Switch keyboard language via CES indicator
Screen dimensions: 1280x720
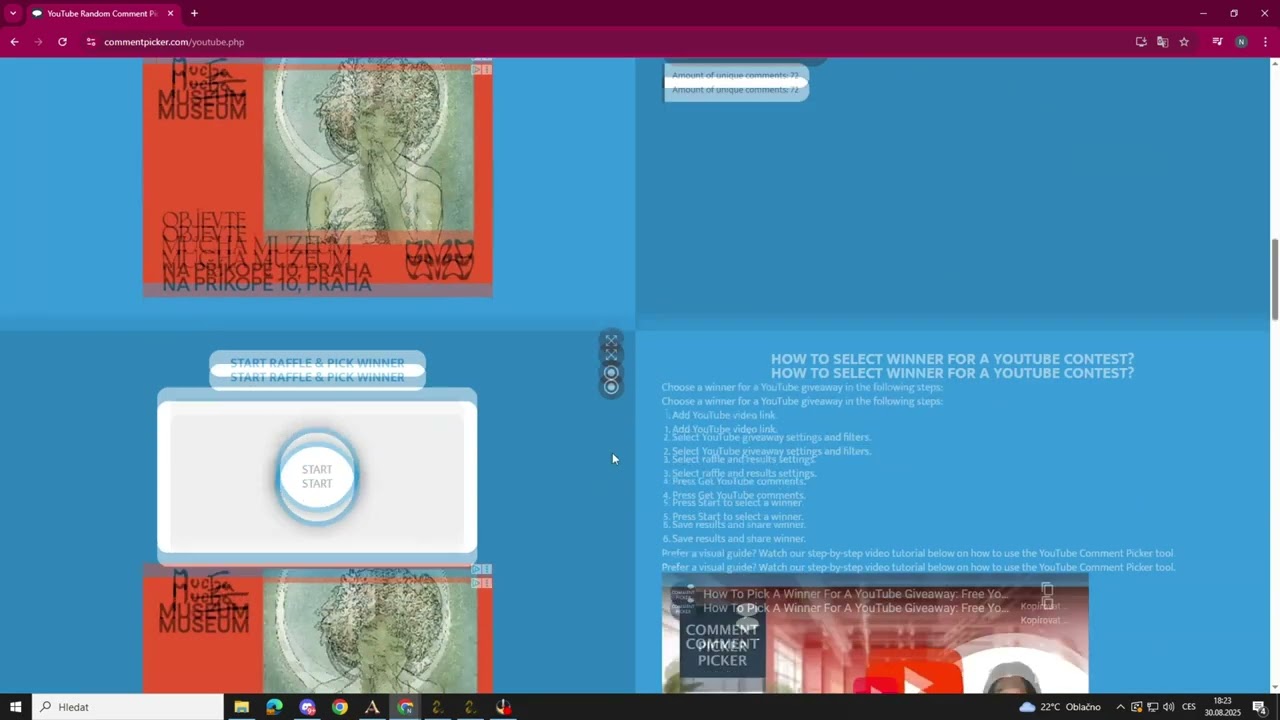1189,707
